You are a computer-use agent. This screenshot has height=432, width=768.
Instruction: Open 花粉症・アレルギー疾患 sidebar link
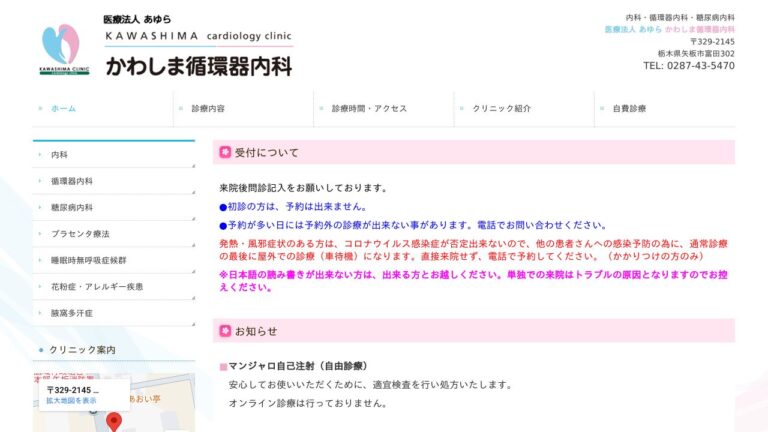(114, 287)
